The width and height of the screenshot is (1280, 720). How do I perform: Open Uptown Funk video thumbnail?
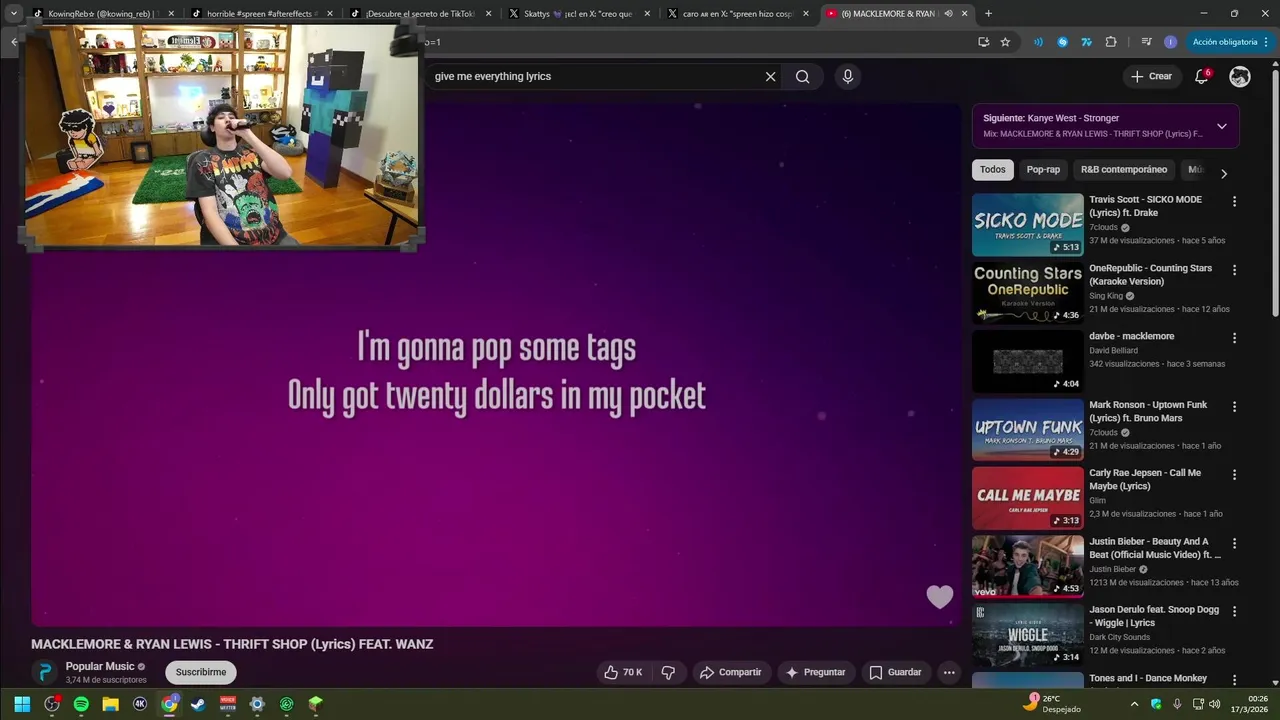(x=1027, y=430)
